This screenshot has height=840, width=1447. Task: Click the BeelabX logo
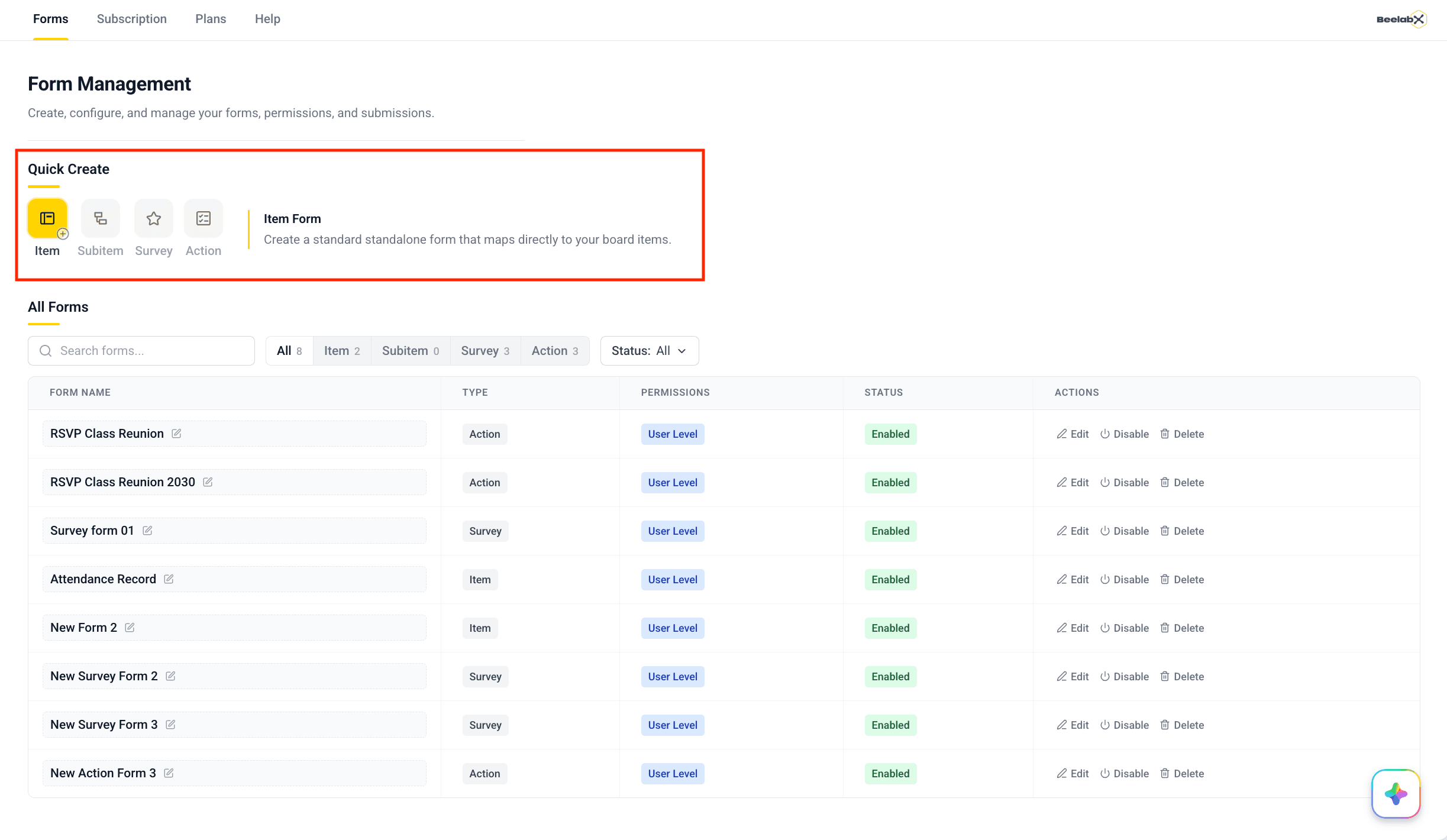pyautogui.click(x=1401, y=19)
